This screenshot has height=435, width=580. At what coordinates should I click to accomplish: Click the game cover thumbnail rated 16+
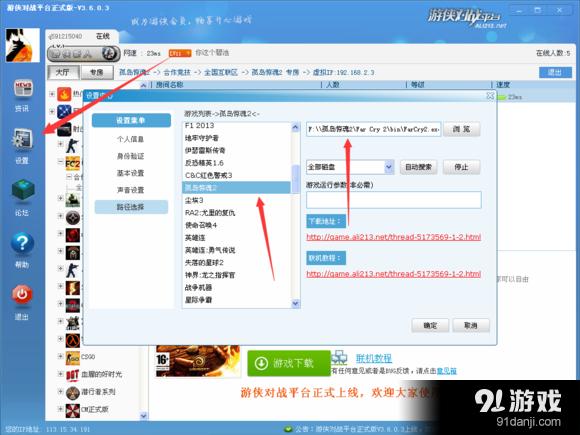(198, 361)
